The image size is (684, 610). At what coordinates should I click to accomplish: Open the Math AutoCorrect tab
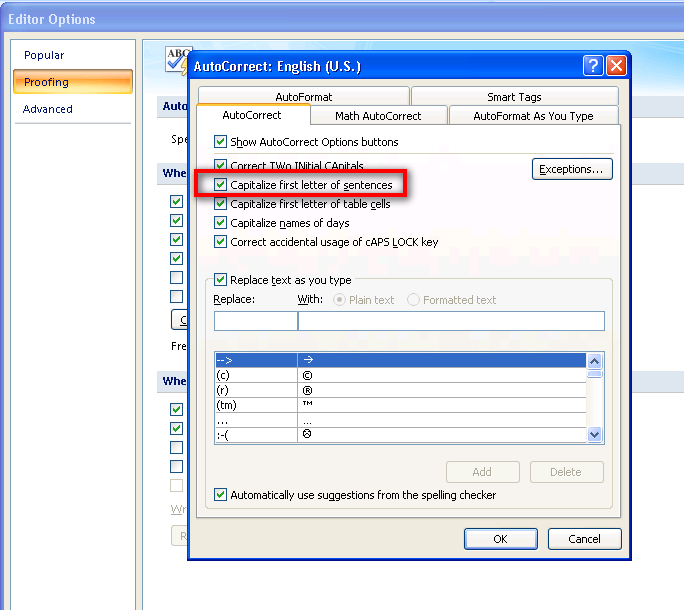(378, 116)
